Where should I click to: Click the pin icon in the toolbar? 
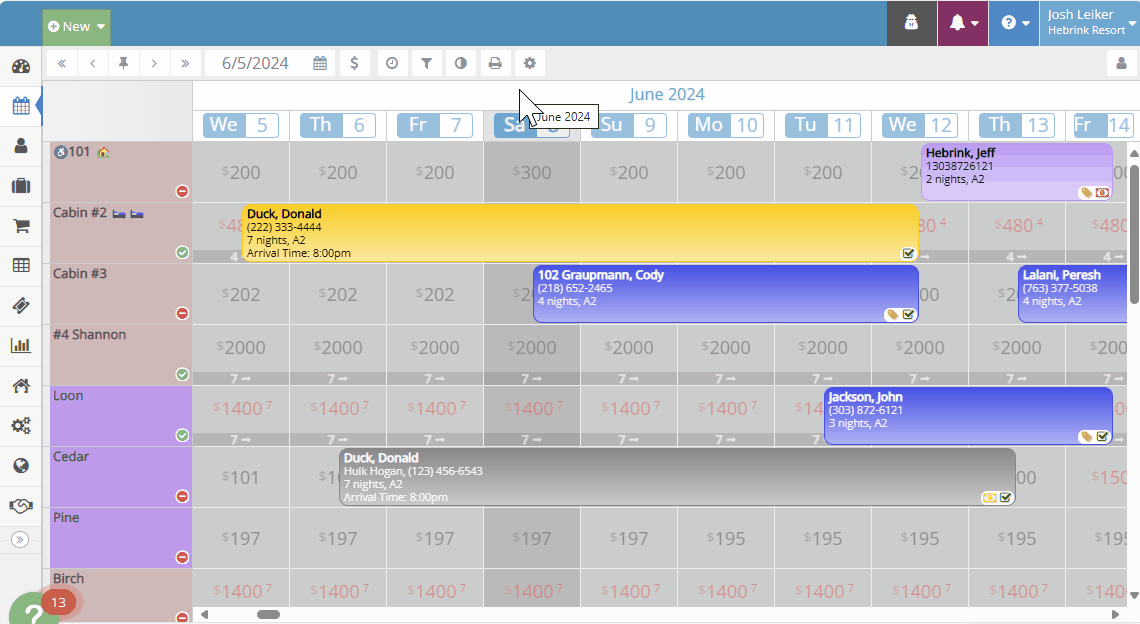[x=123, y=63]
